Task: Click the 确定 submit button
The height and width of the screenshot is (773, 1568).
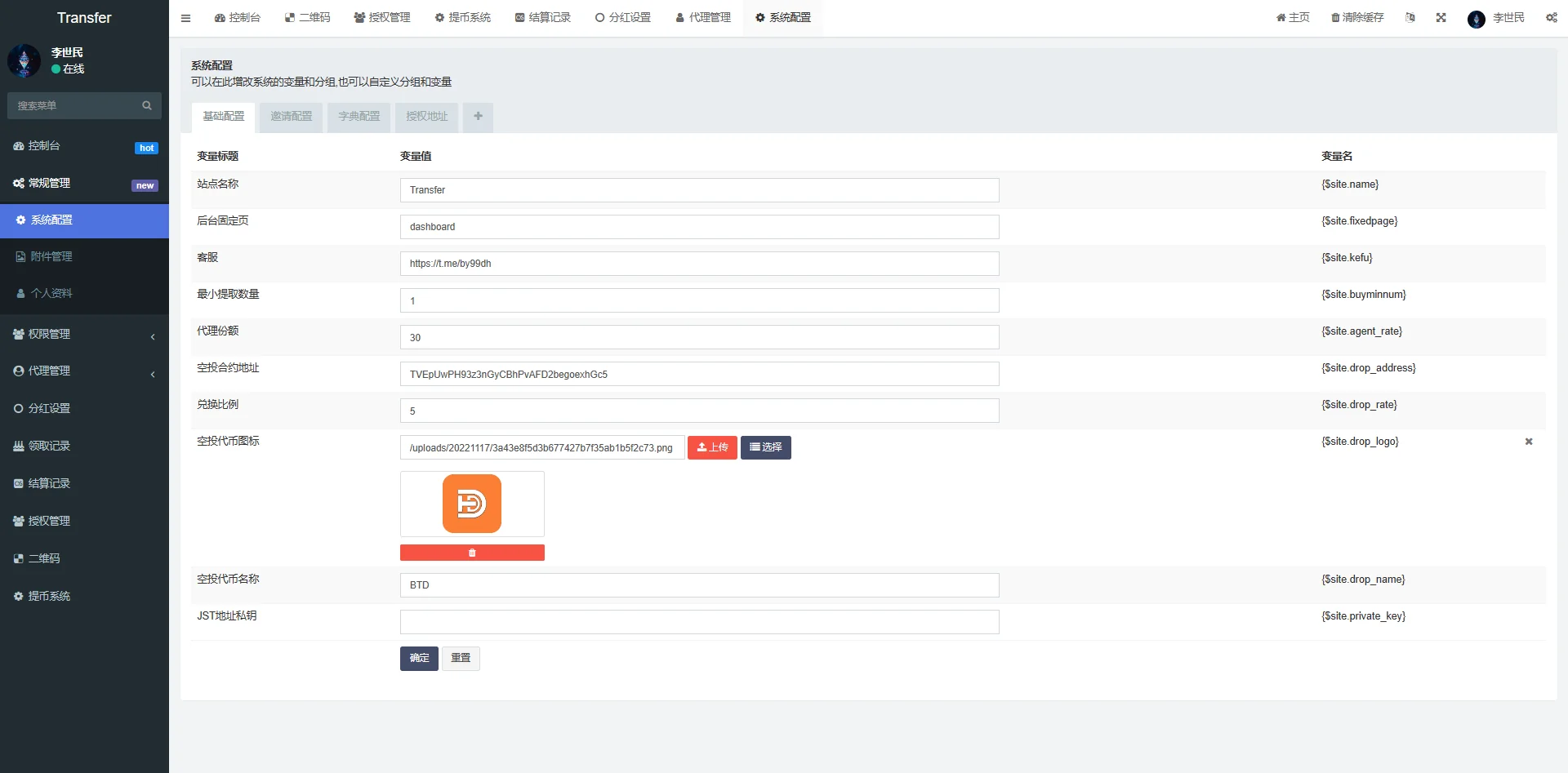Action: pyautogui.click(x=419, y=658)
